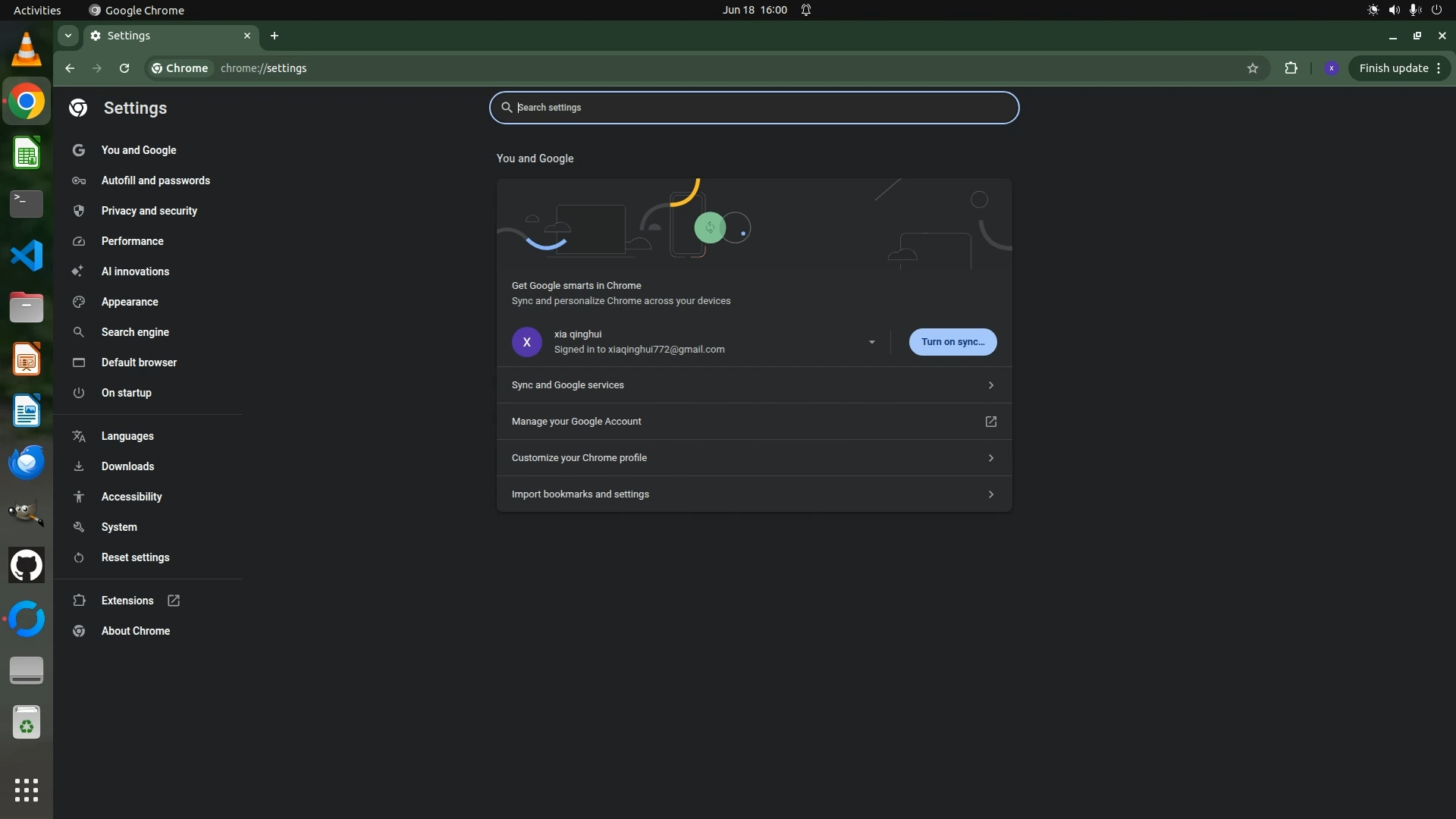Reload the page with the refresh icon
Screen dimensions: 1456x819
click(124, 68)
